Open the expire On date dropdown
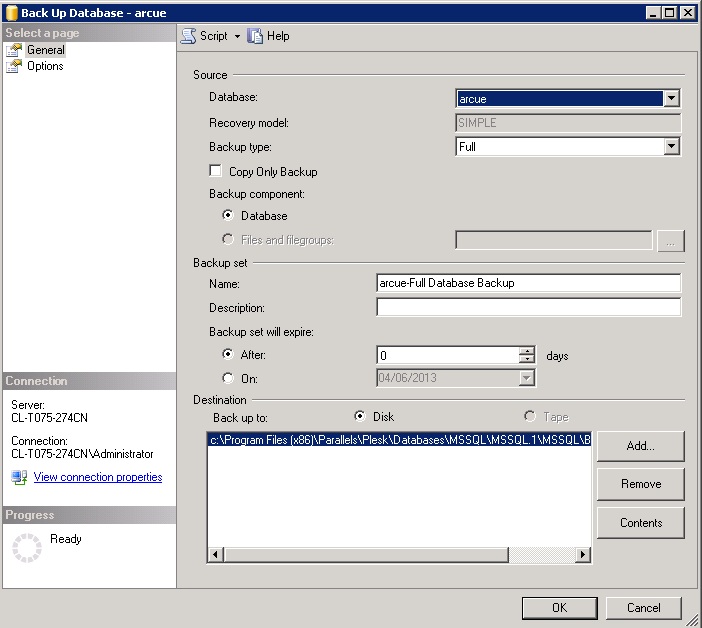702x628 pixels. (x=526, y=378)
